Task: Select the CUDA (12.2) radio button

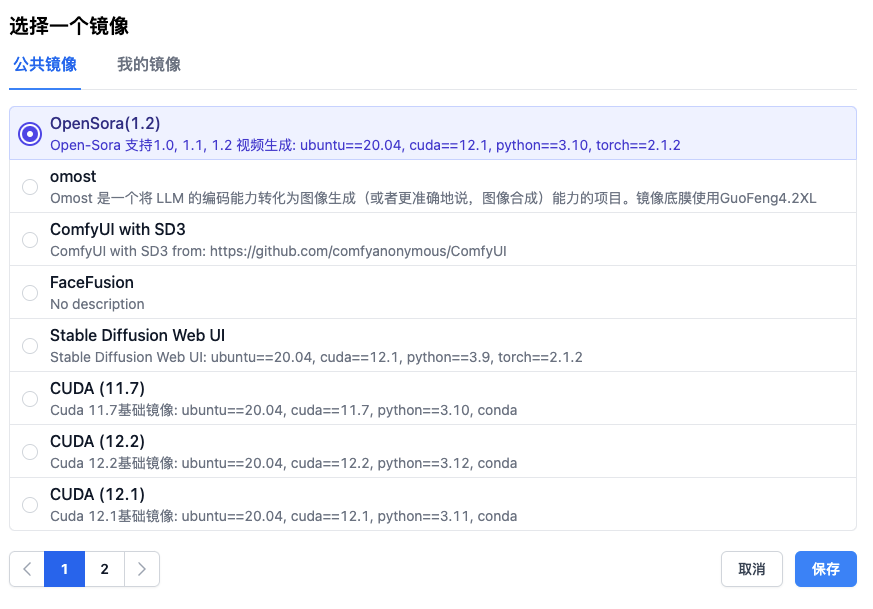Action: (x=29, y=451)
